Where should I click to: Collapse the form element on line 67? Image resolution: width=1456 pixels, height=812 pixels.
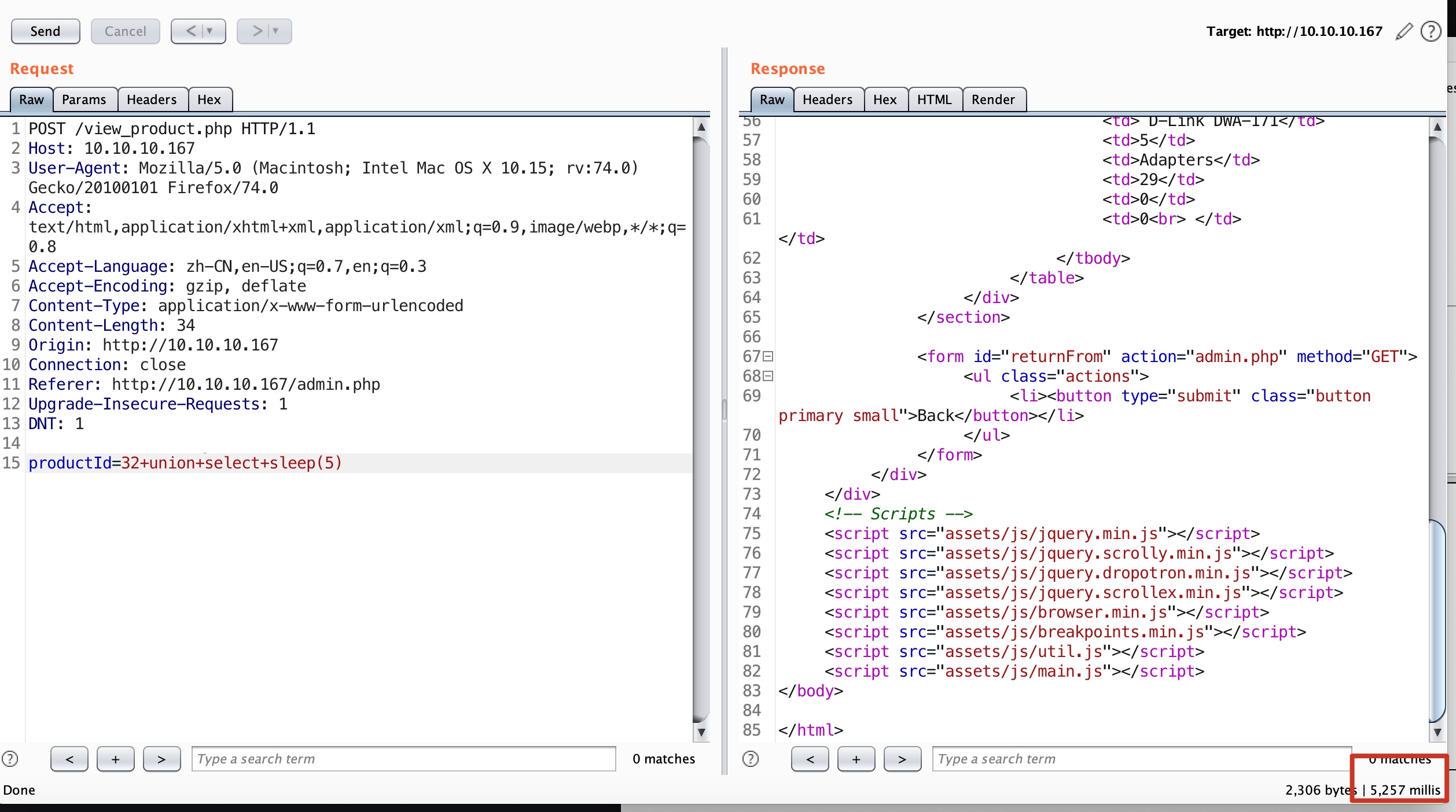[768, 356]
